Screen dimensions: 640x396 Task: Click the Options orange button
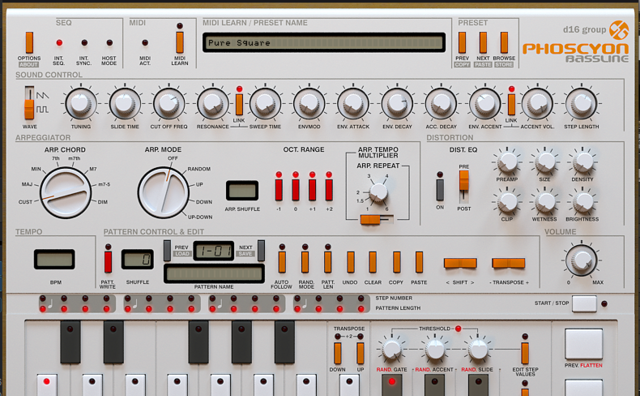click(29, 42)
